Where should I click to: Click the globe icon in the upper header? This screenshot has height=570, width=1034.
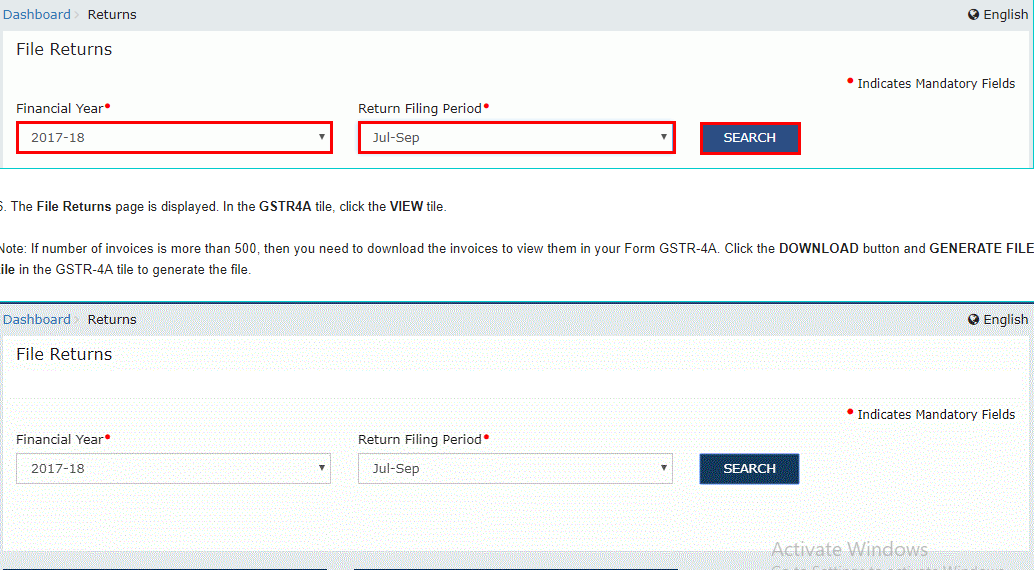pyautogui.click(x=974, y=15)
